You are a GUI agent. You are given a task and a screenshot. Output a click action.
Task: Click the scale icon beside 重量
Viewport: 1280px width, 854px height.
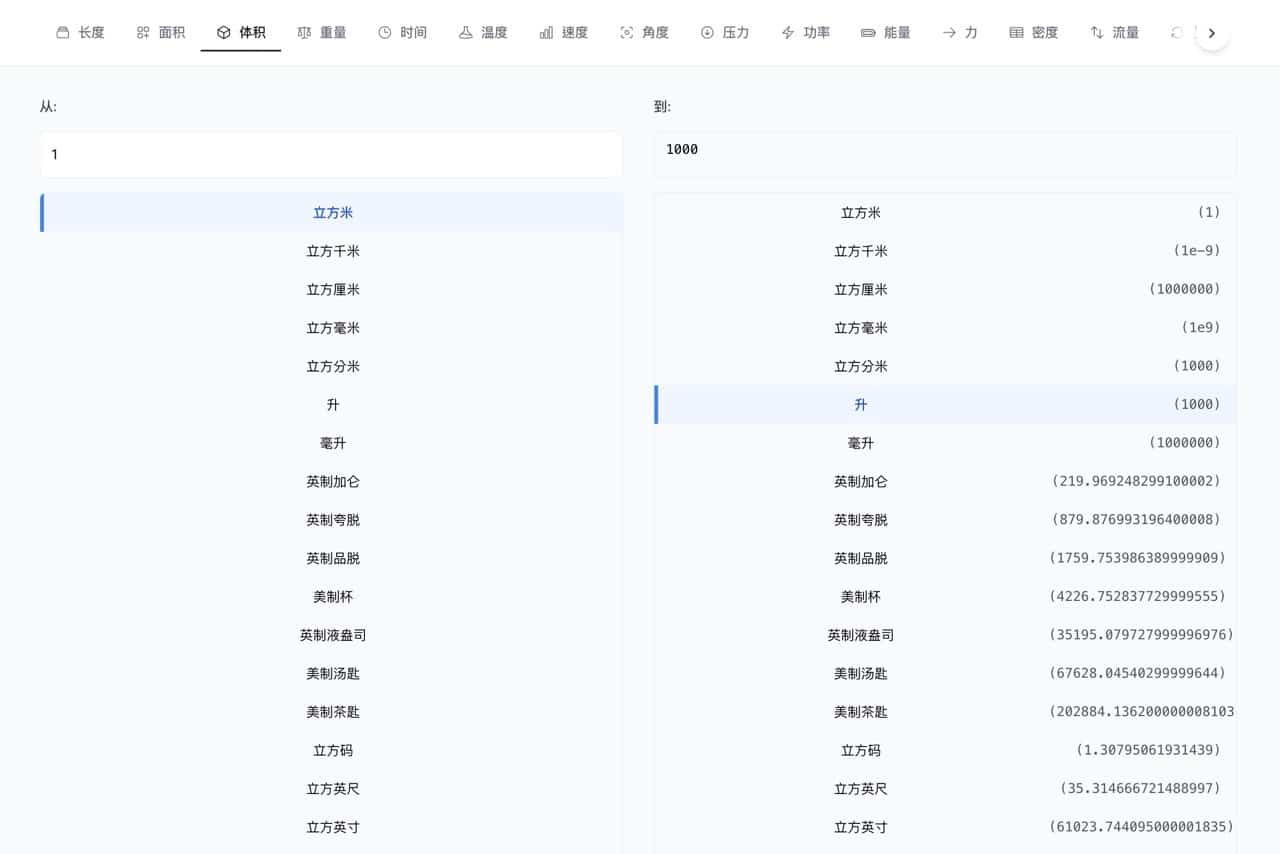click(305, 33)
